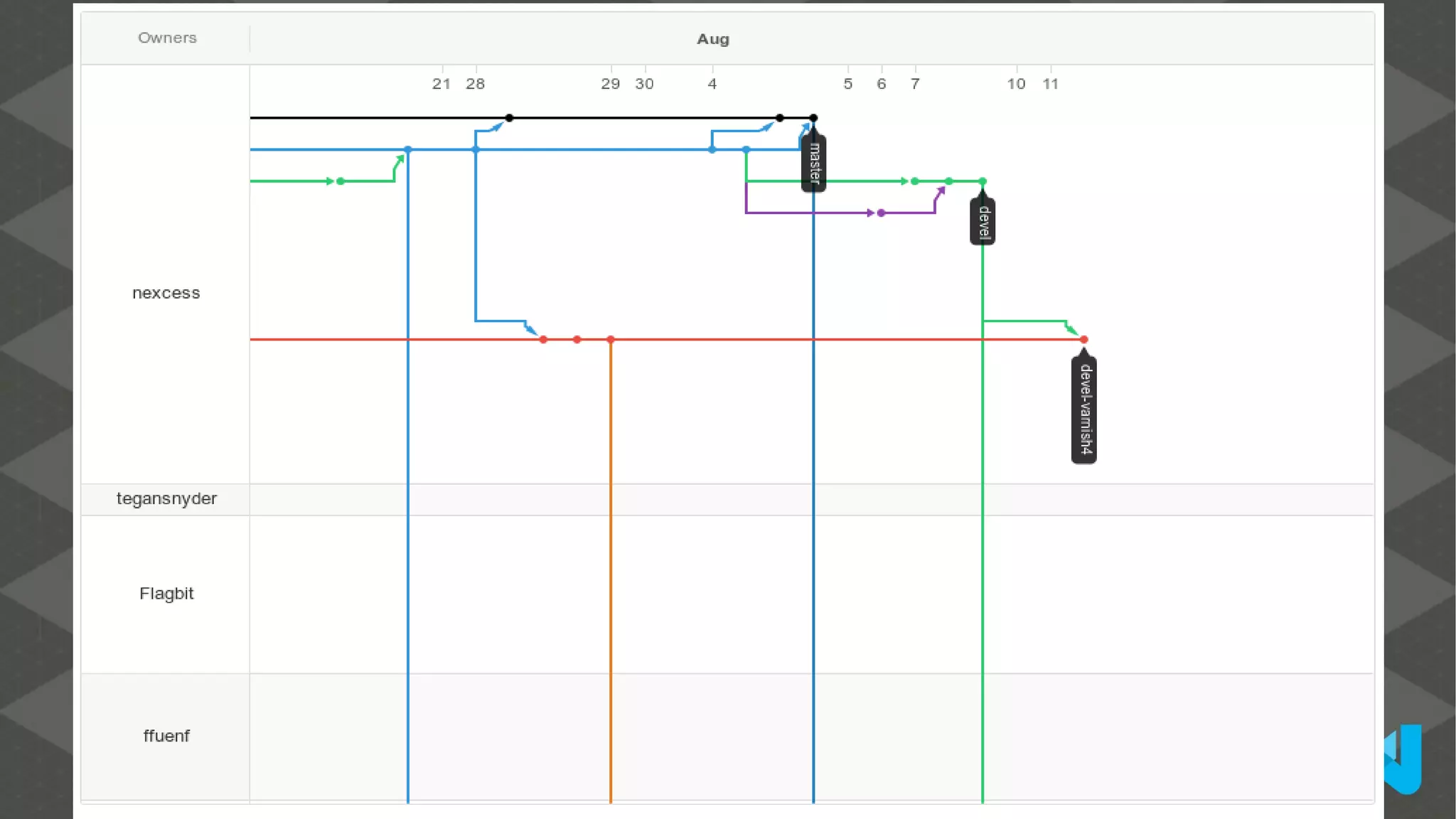The image size is (1456, 819).
Task: Click the Owners column header
Action: point(167,38)
